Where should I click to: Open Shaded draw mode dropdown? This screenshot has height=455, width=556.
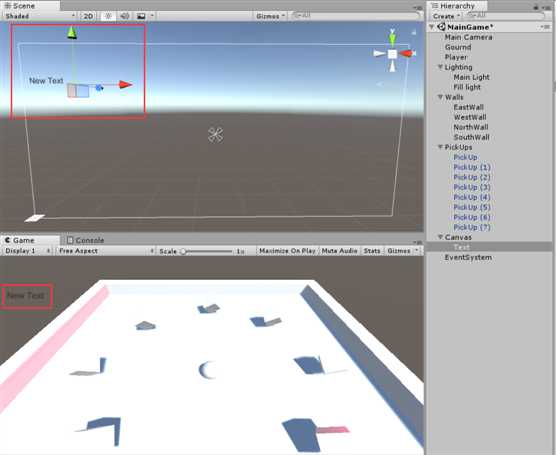coord(40,16)
